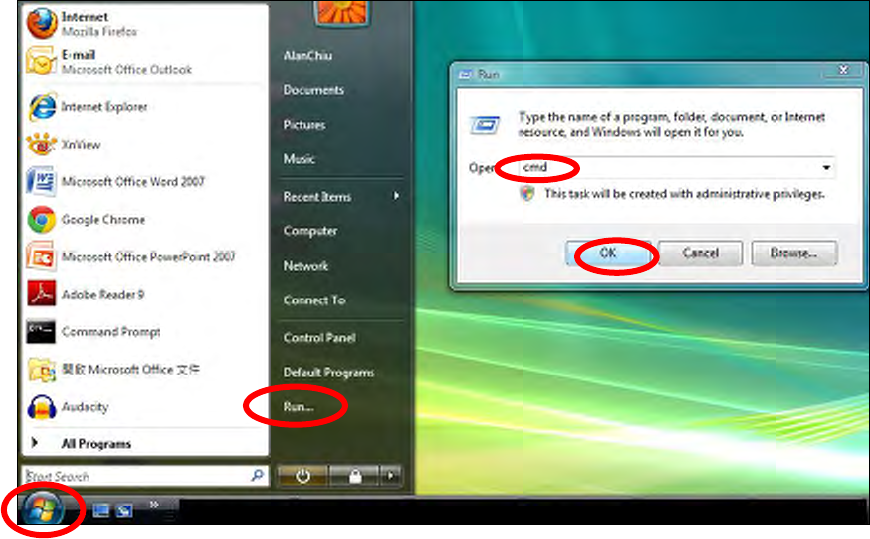Viewport: 870px width, 539px height.
Task: Open Computer from Start menu
Action: coord(310,231)
